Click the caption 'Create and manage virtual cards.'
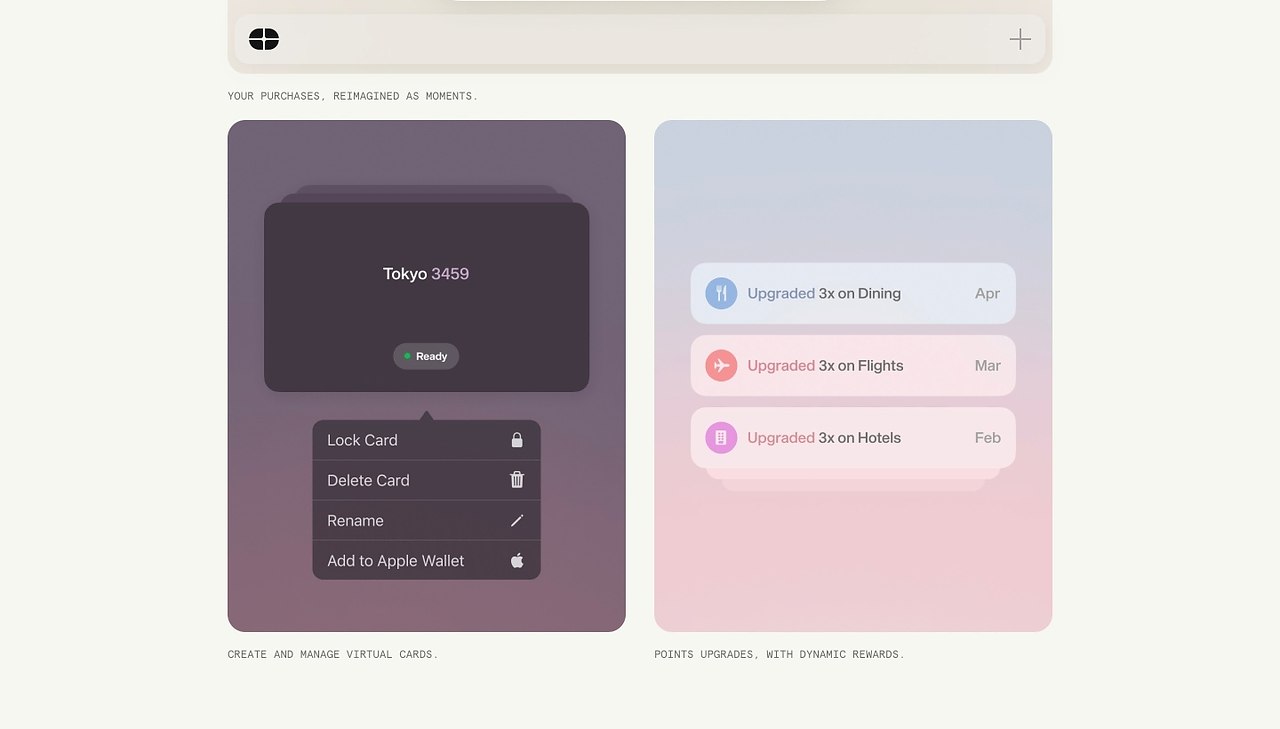The height and width of the screenshot is (729, 1280). click(x=333, y=654)
